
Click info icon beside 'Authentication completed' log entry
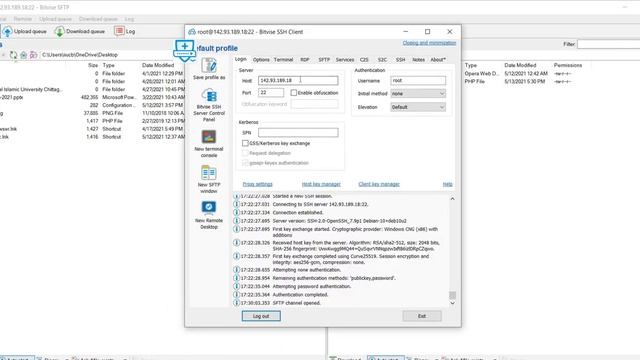(236, 294)
